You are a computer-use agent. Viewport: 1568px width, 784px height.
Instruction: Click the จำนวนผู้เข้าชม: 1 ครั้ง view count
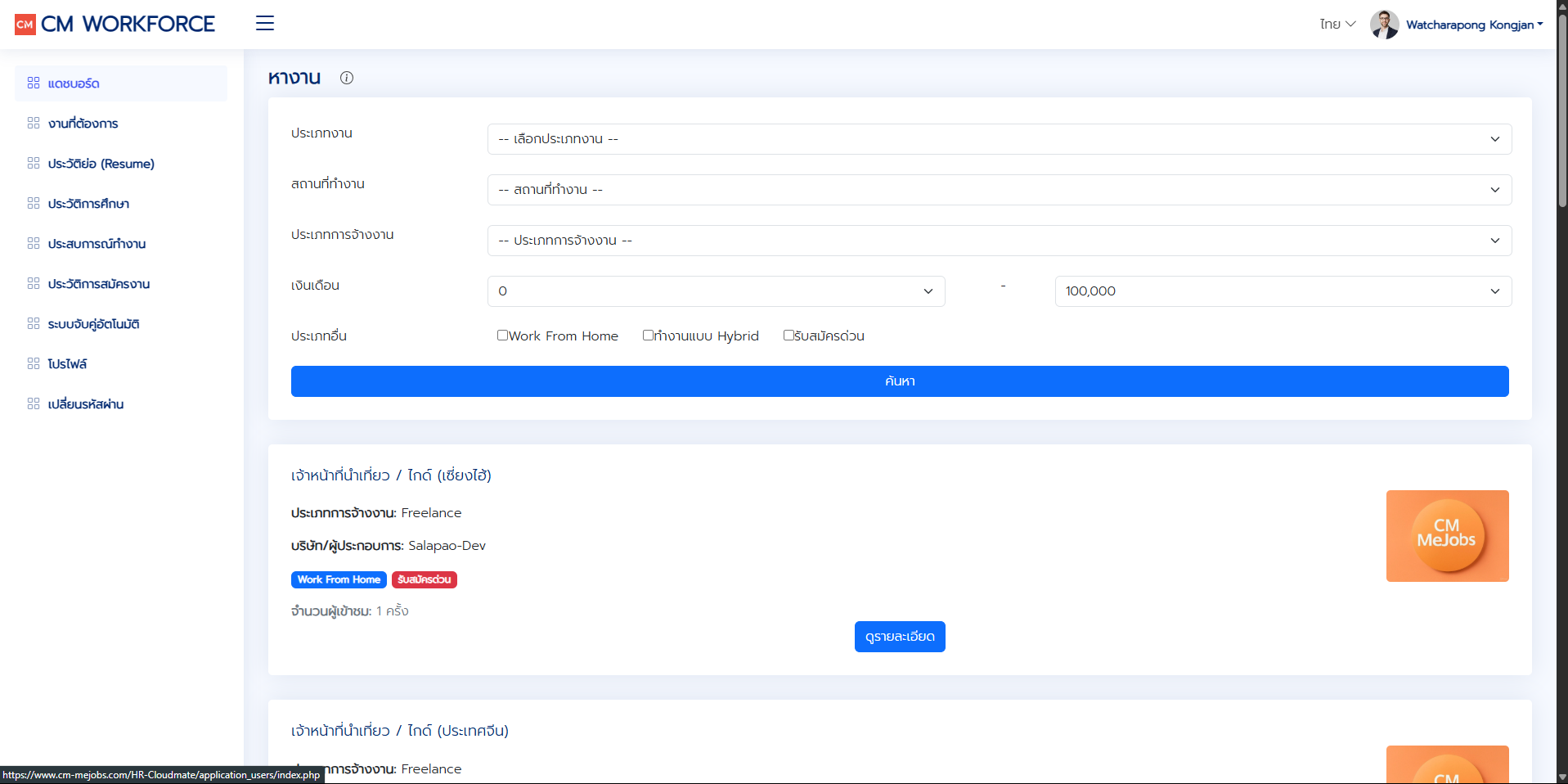350,611
